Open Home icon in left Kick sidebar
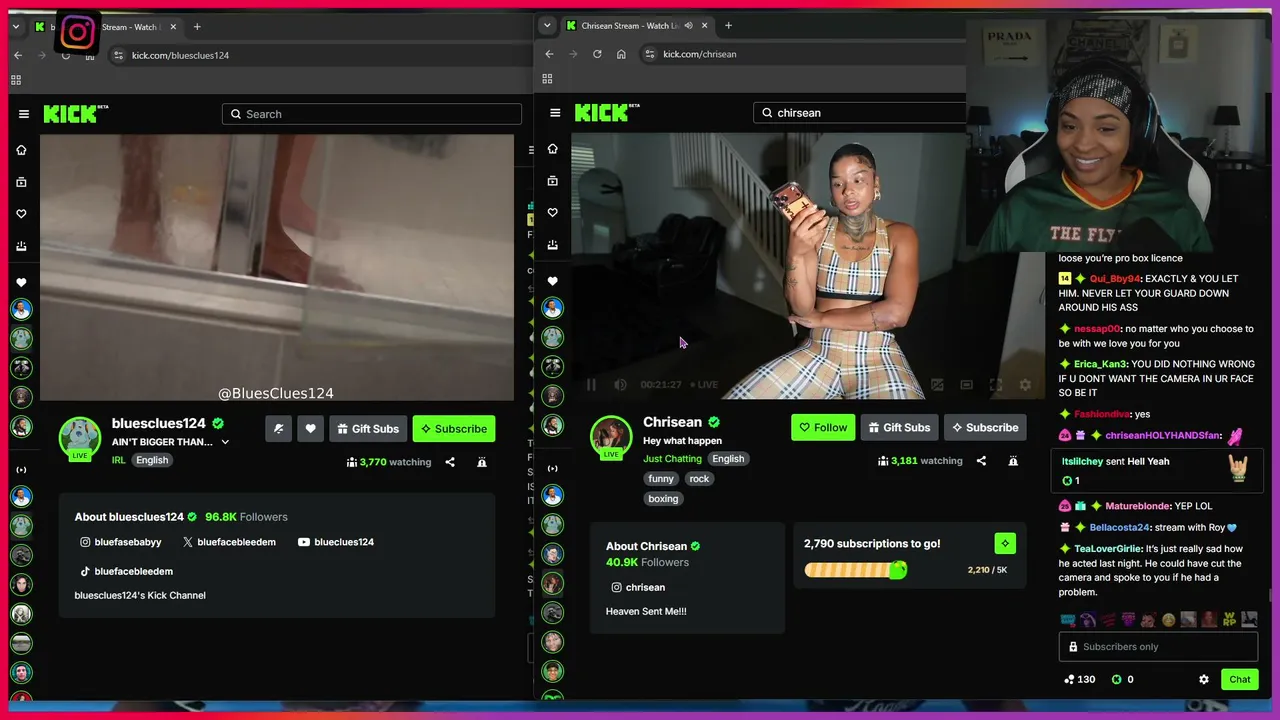This screenshot has width=1280, height=720. pyautogui.click(x=21, y=150)
